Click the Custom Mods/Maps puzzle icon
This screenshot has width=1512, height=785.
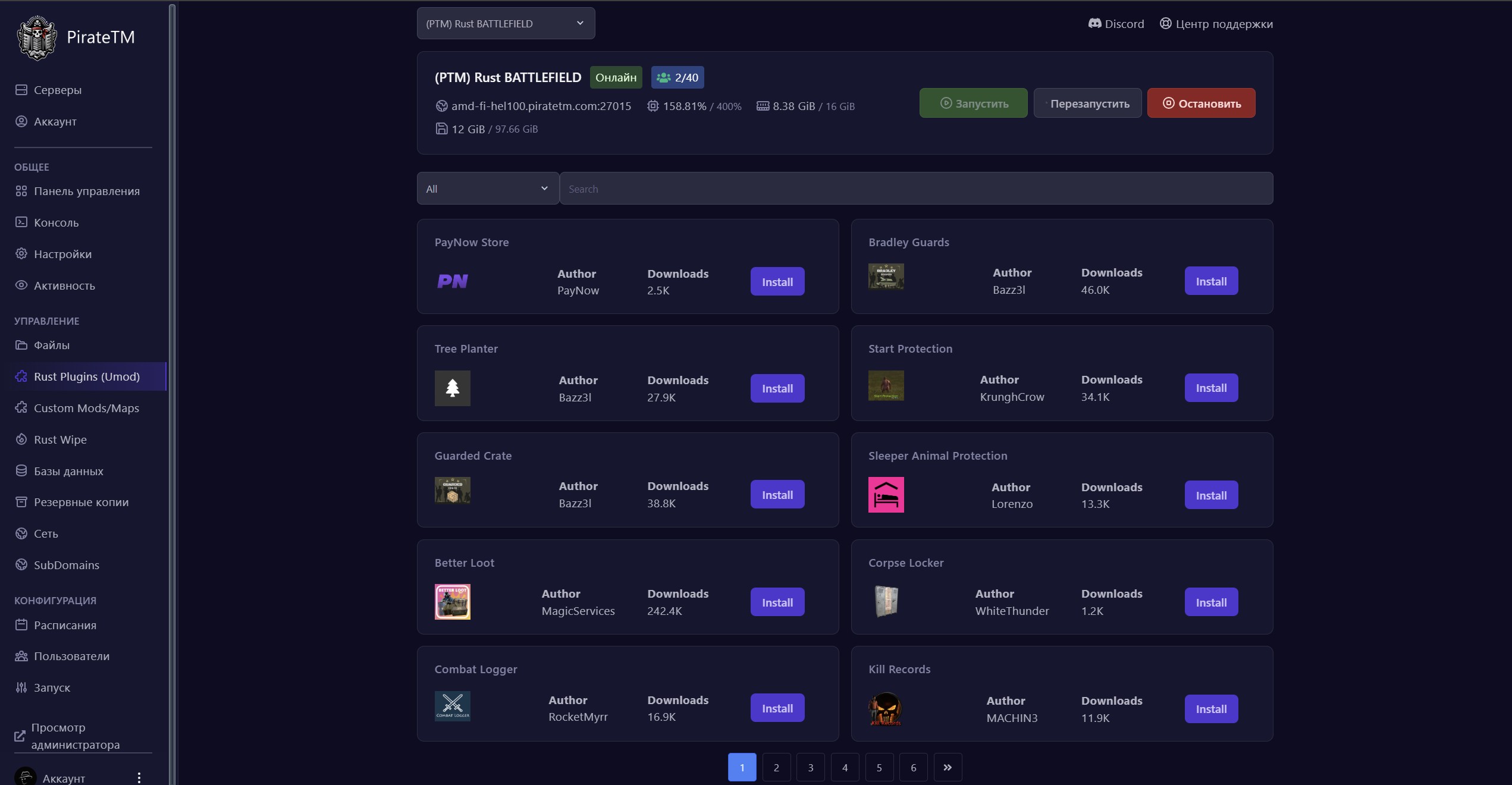coord(21,408)
